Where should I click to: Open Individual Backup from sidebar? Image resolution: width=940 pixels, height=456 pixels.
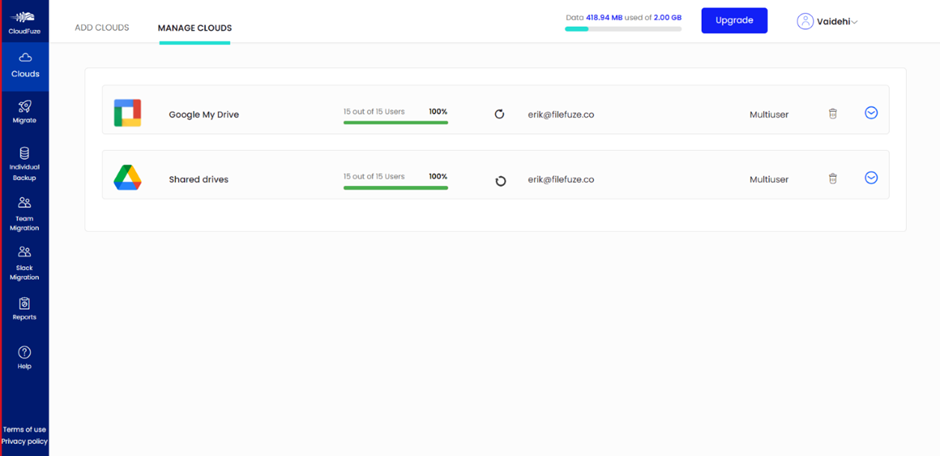tap(24, 162)
